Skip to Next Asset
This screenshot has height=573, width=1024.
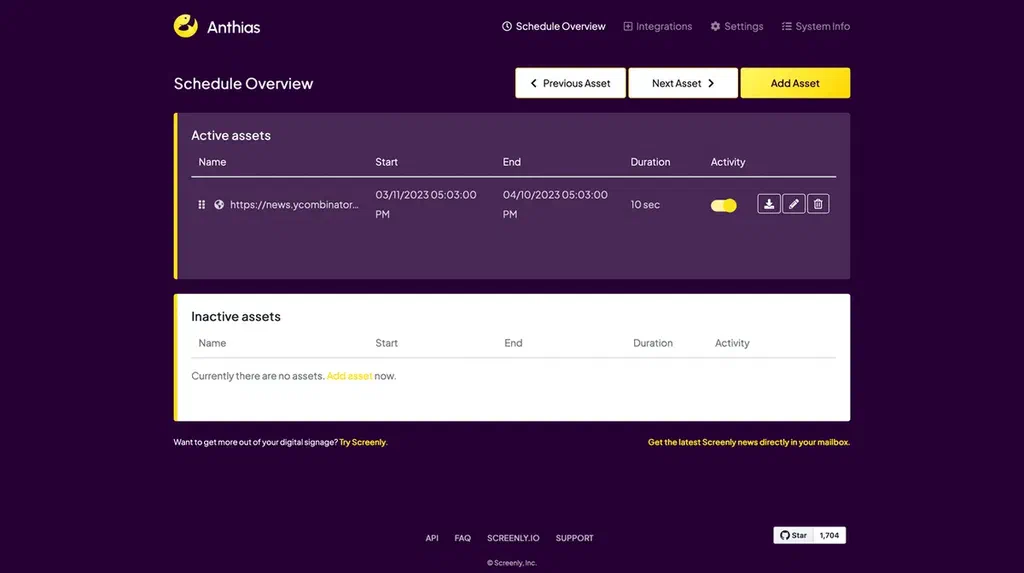tap(683, 83)
